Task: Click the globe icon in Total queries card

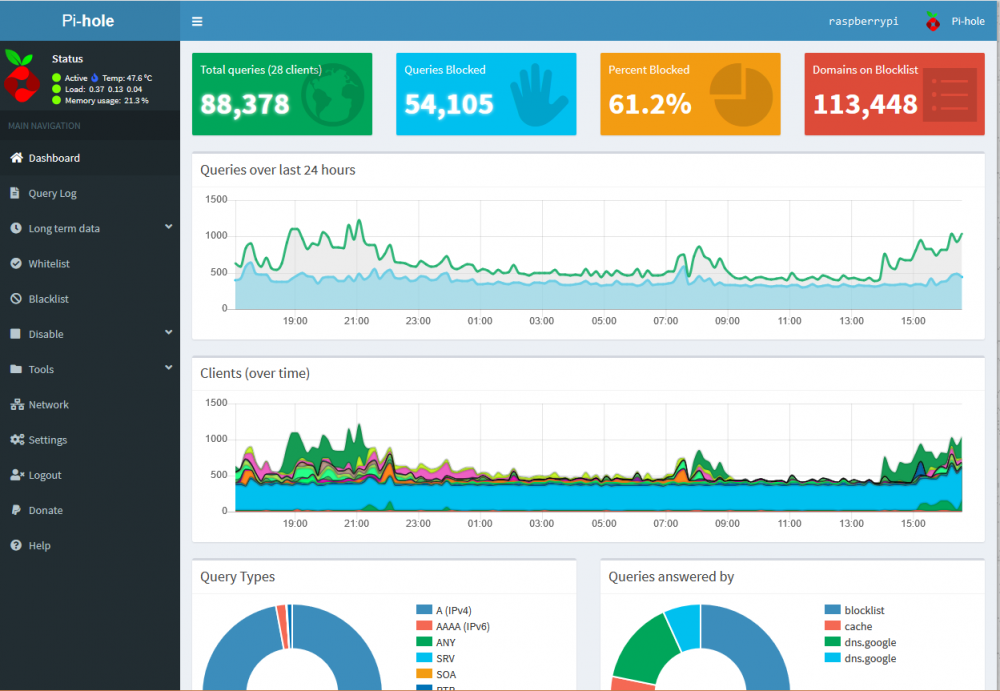Action: (332, 94)
